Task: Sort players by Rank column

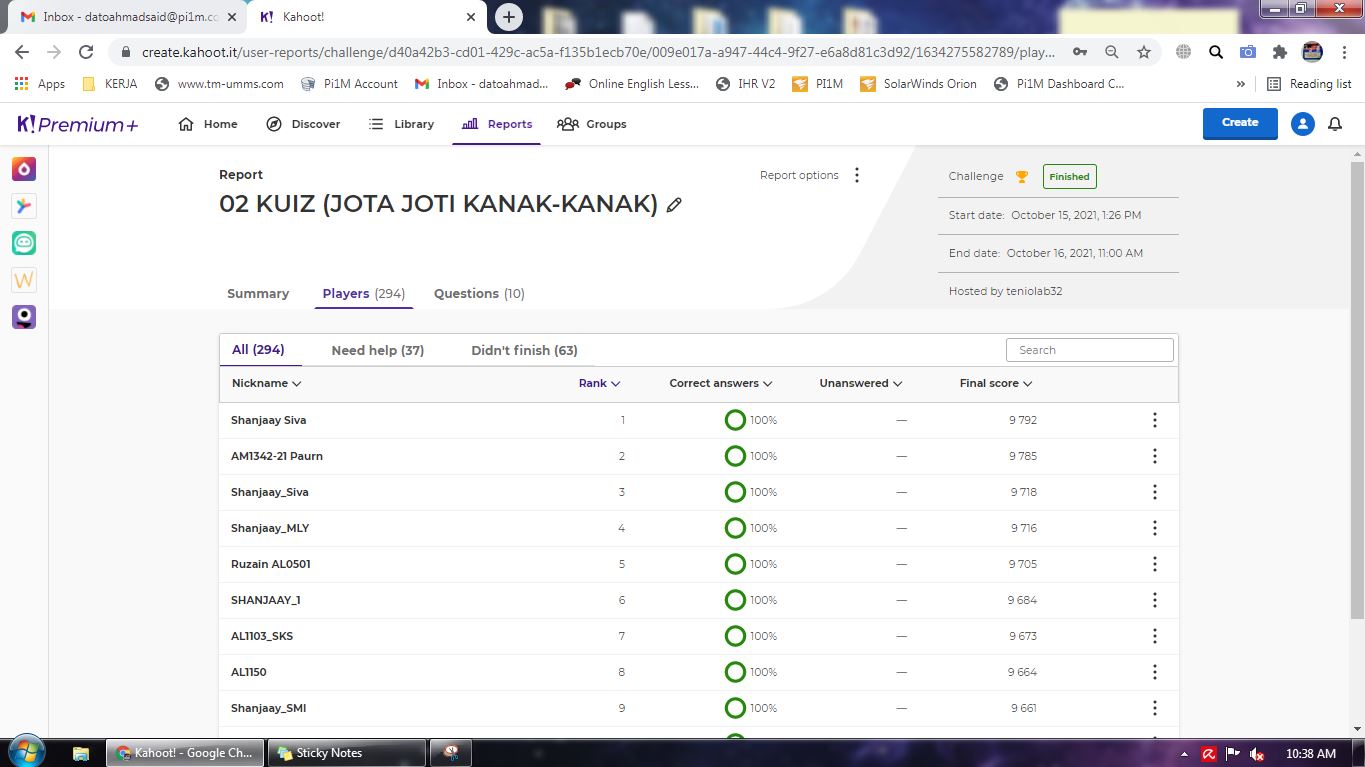Action: click(599, 383)
